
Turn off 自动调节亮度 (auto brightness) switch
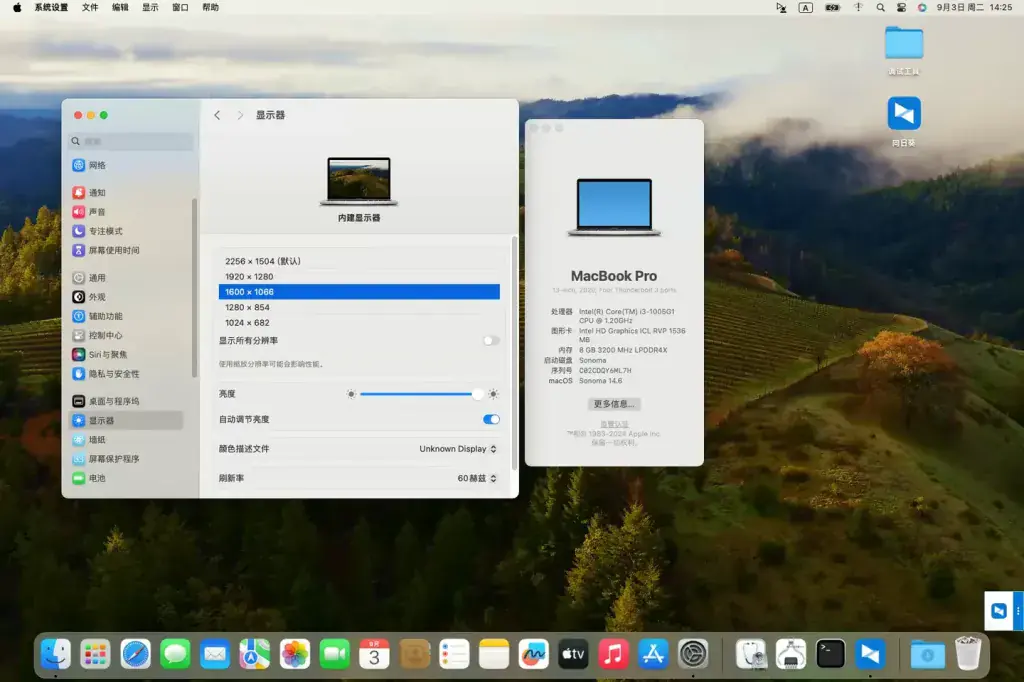tap(491, 419)
